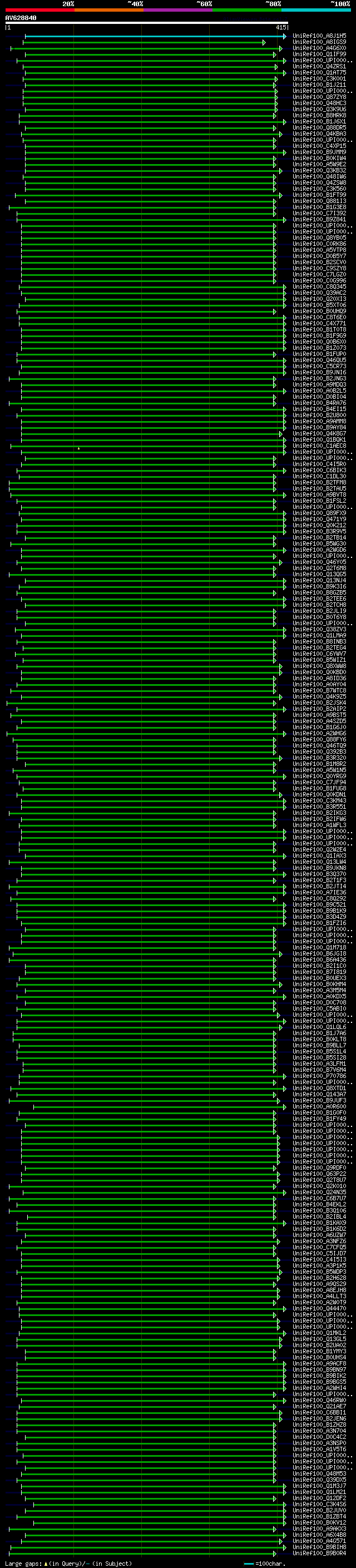
Task: Click UniRef100_B8HRK8 label
Action: [x=319, y=115]
